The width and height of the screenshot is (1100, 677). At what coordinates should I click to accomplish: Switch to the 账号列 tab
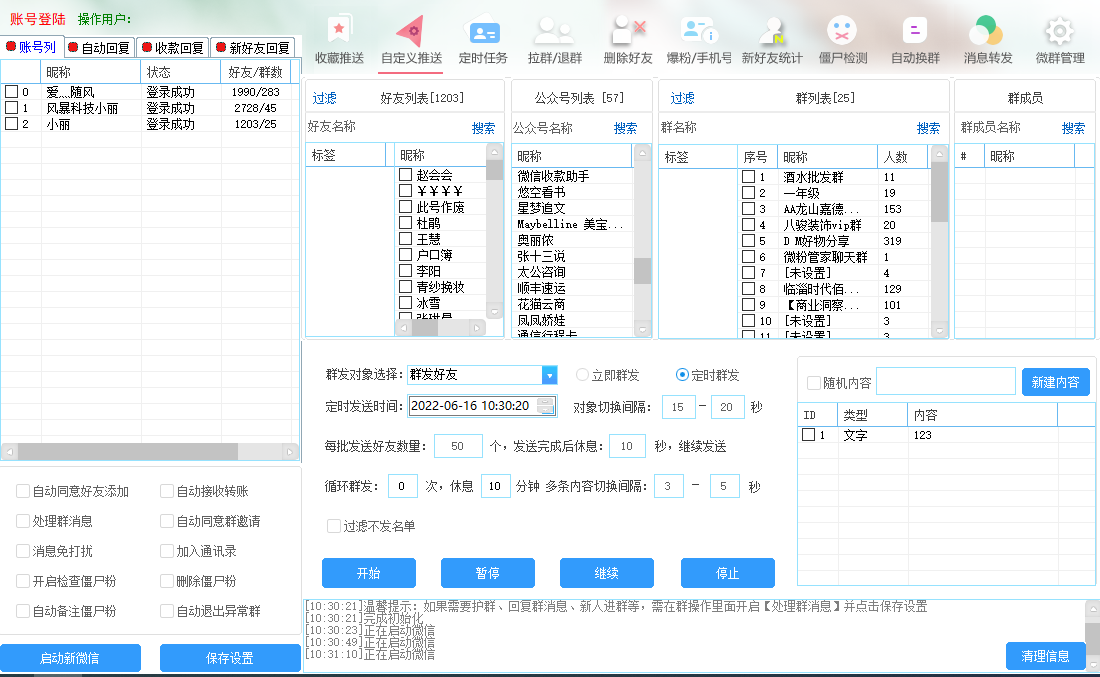click(32, 47)
